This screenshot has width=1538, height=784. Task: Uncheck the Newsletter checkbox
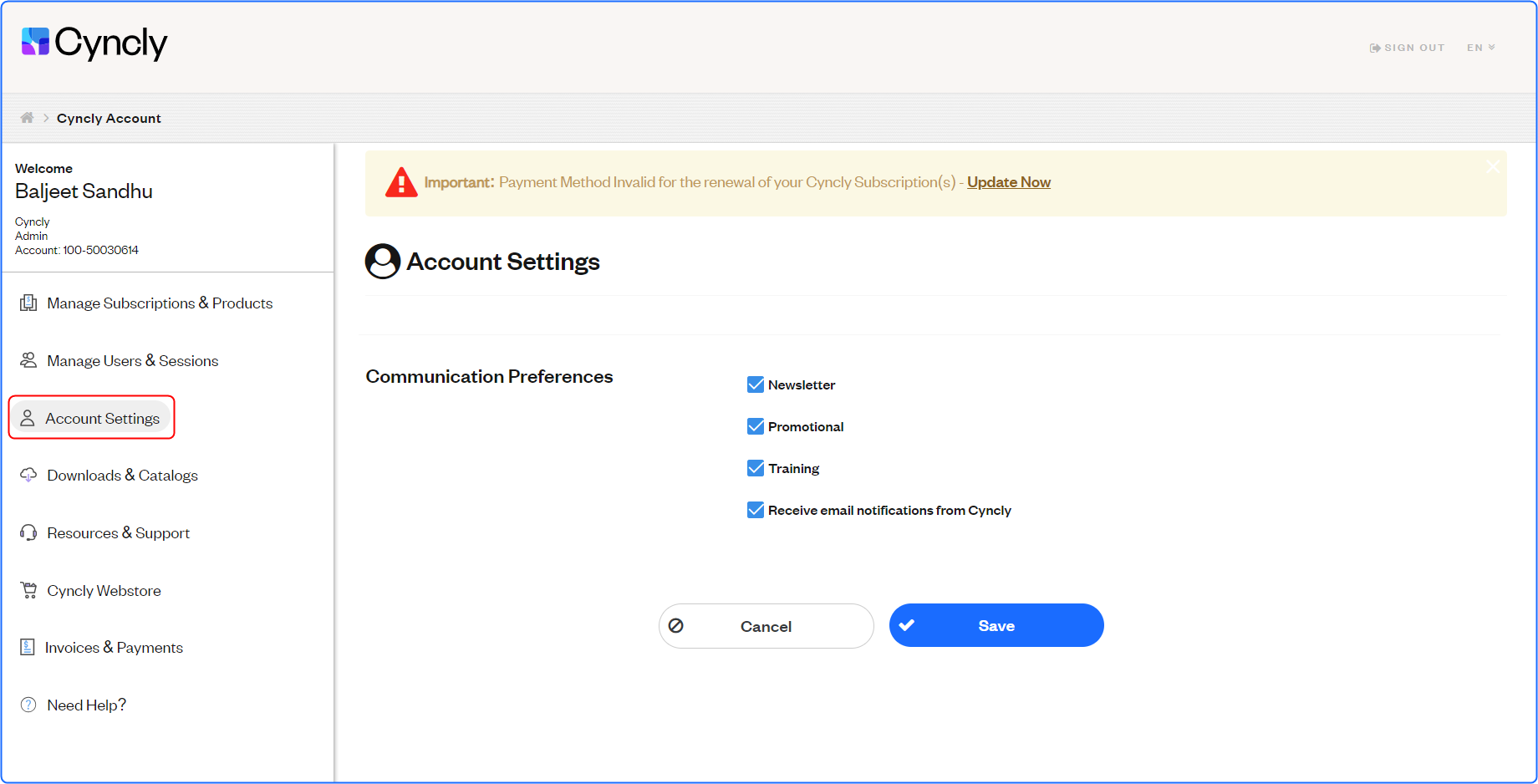click(x=755, y=384)
